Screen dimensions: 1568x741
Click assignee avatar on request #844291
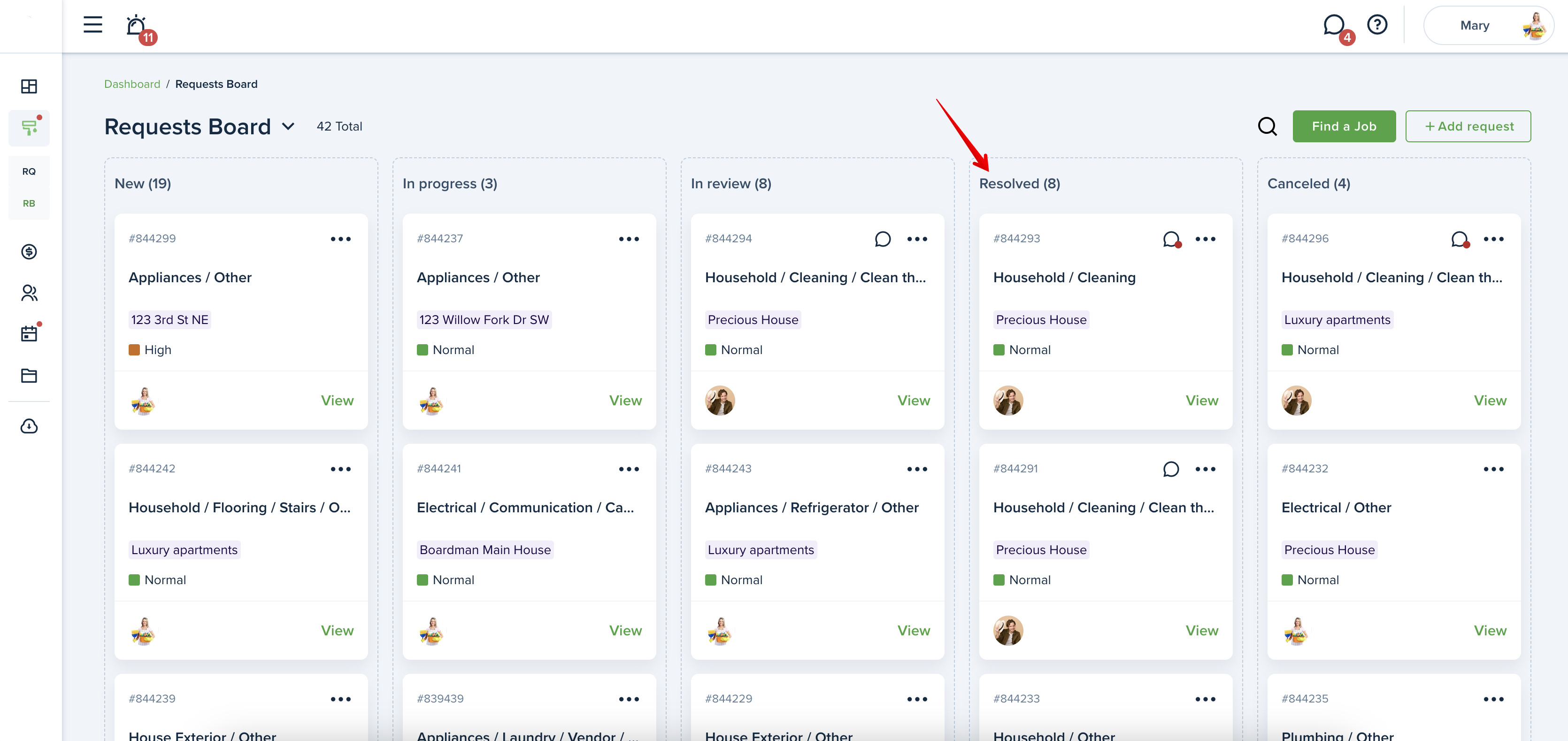point(1008,631)
